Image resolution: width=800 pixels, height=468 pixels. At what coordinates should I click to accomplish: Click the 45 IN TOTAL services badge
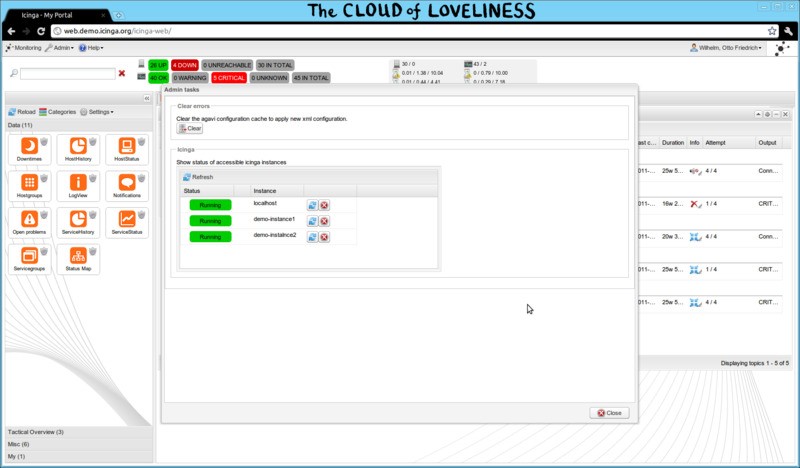coord(311,78)
